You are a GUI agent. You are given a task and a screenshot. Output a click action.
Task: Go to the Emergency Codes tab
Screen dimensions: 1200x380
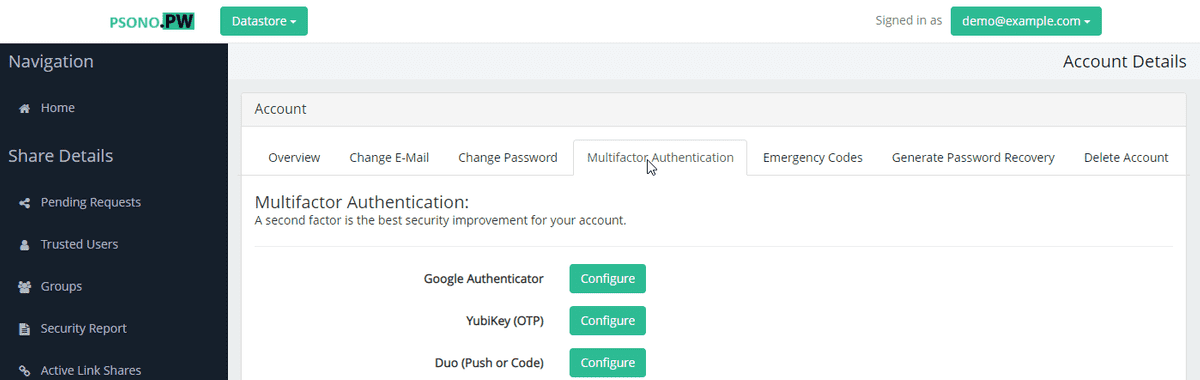813,158
